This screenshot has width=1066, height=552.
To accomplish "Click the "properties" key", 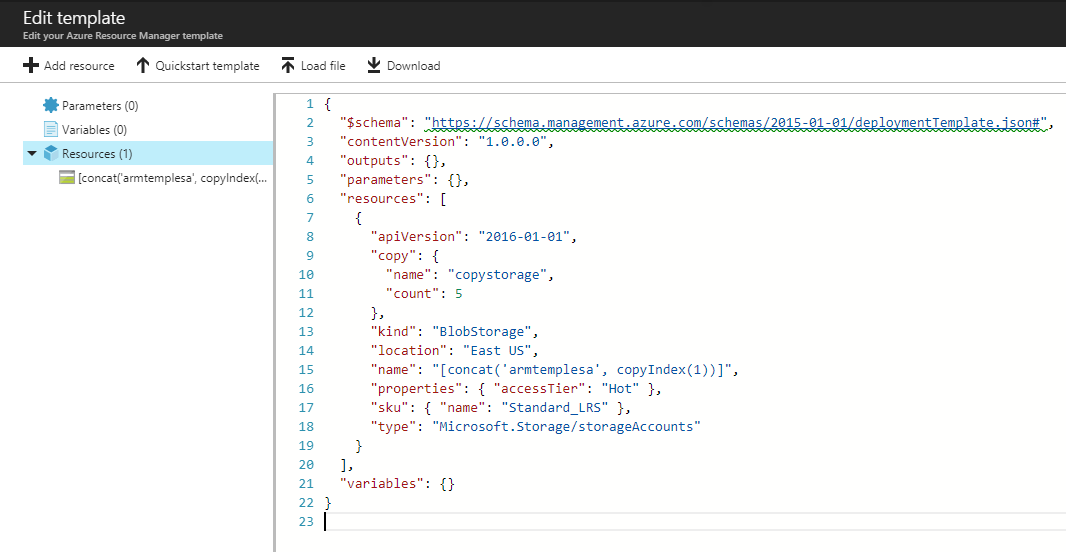I will click(417, 389).
